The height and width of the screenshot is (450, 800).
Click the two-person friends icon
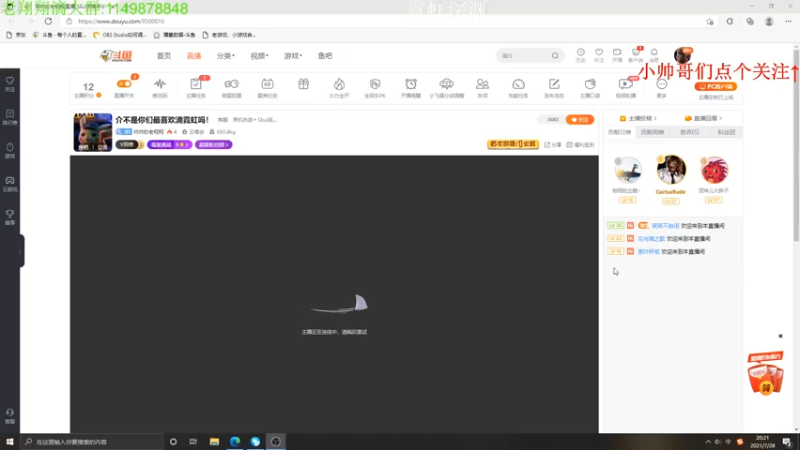[482, 84]
